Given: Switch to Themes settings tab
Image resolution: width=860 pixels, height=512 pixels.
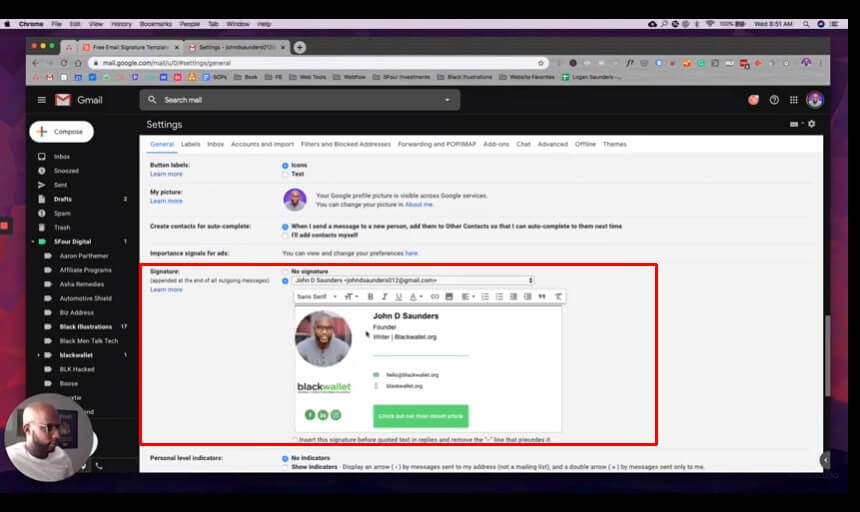Looking at the screenshot, I should (614, 144).
